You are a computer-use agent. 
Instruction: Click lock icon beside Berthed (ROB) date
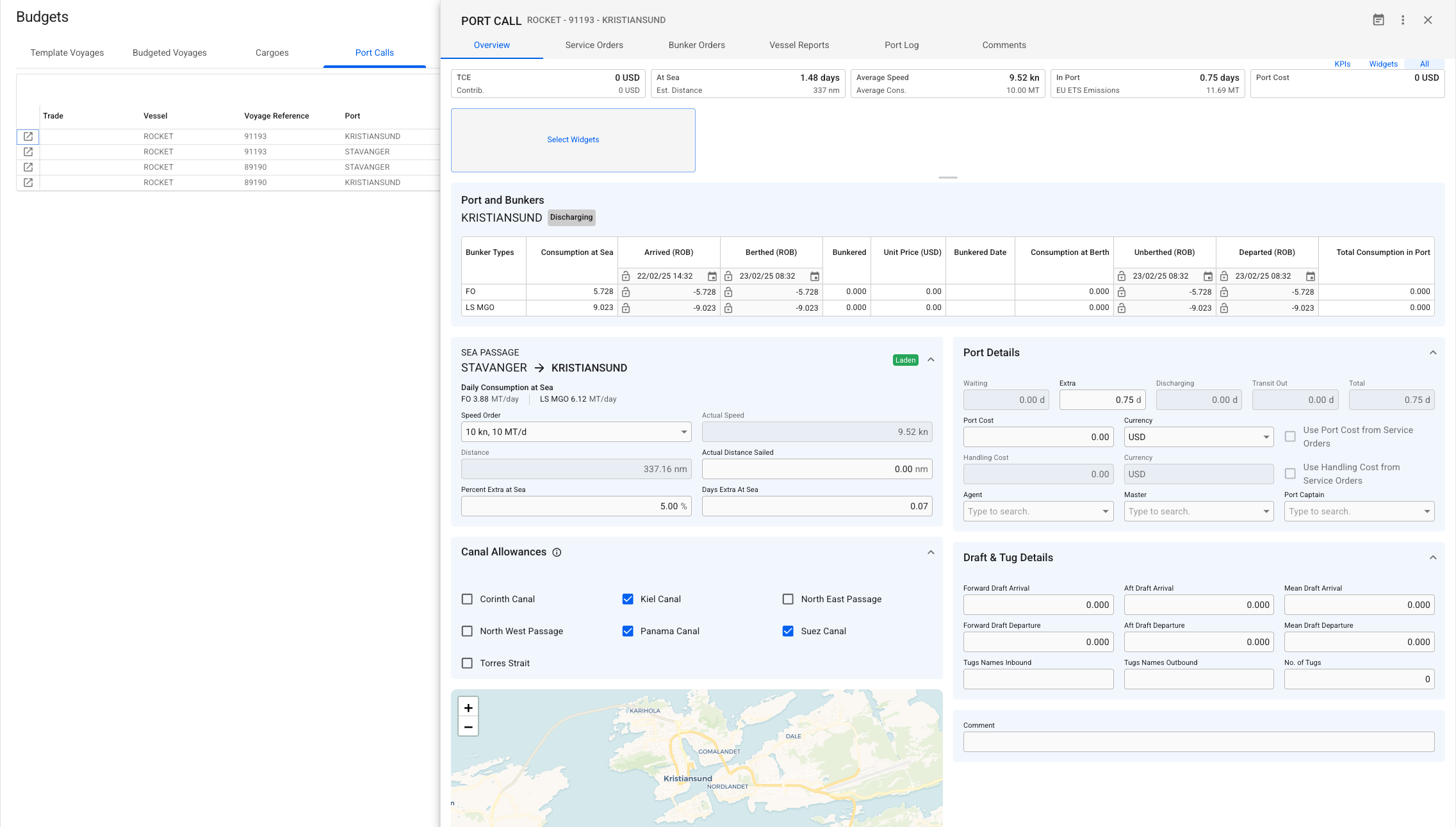pos(728,276)
